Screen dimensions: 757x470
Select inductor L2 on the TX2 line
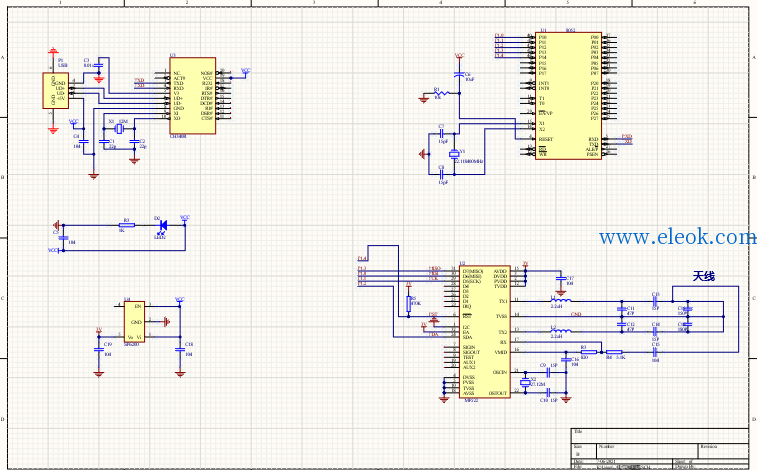pos(561,331)
